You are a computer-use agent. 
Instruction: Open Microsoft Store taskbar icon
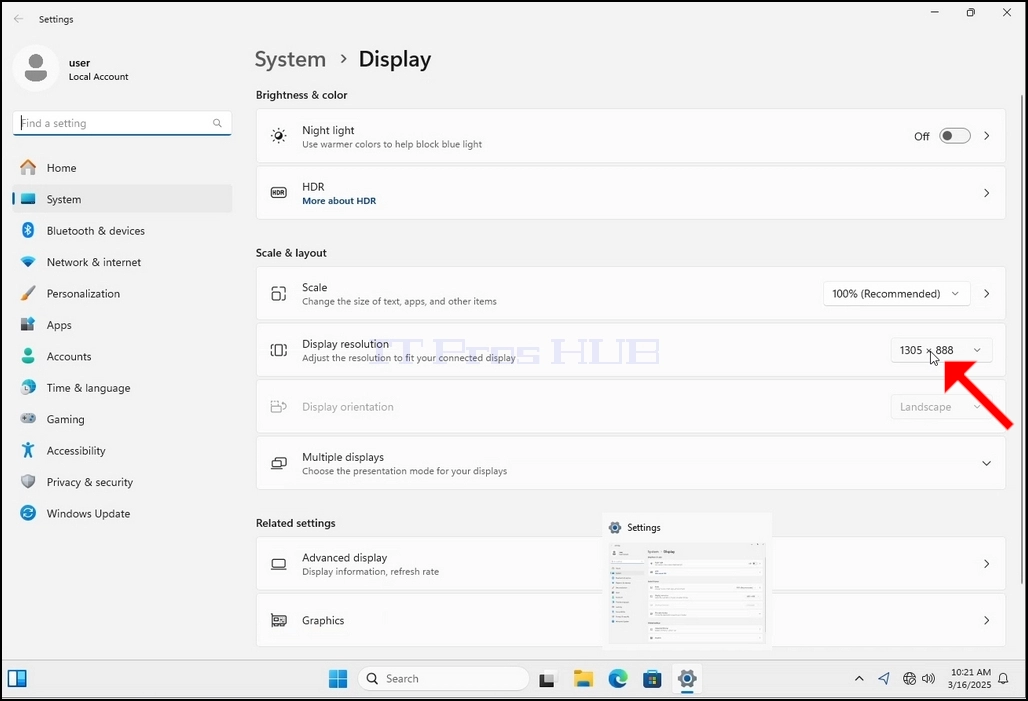[x=652, y=679]
